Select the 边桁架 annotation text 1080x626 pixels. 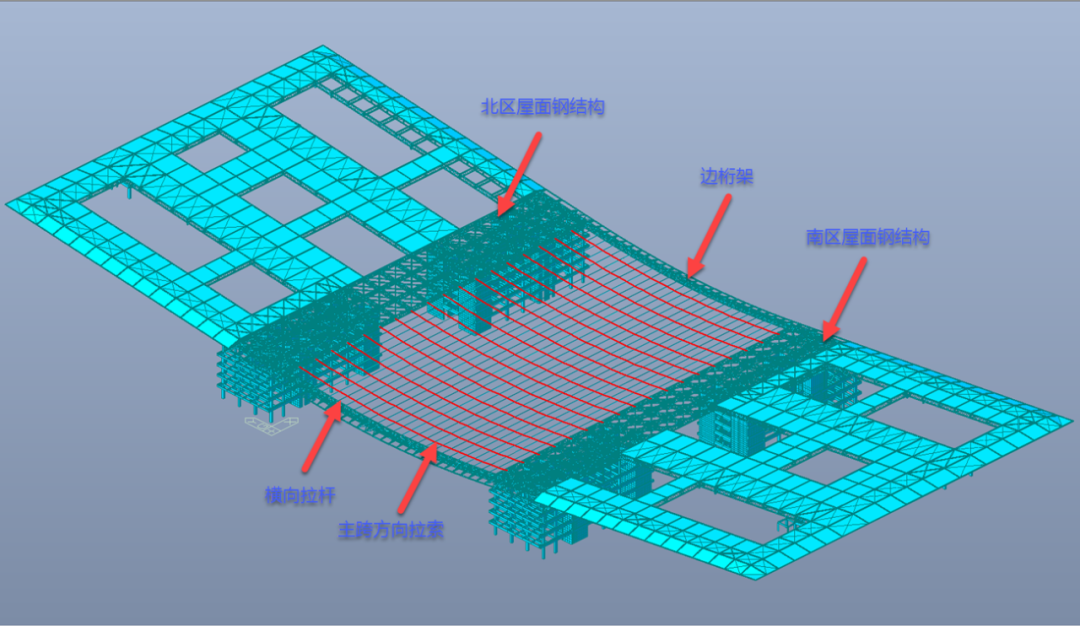click(726, 177)
